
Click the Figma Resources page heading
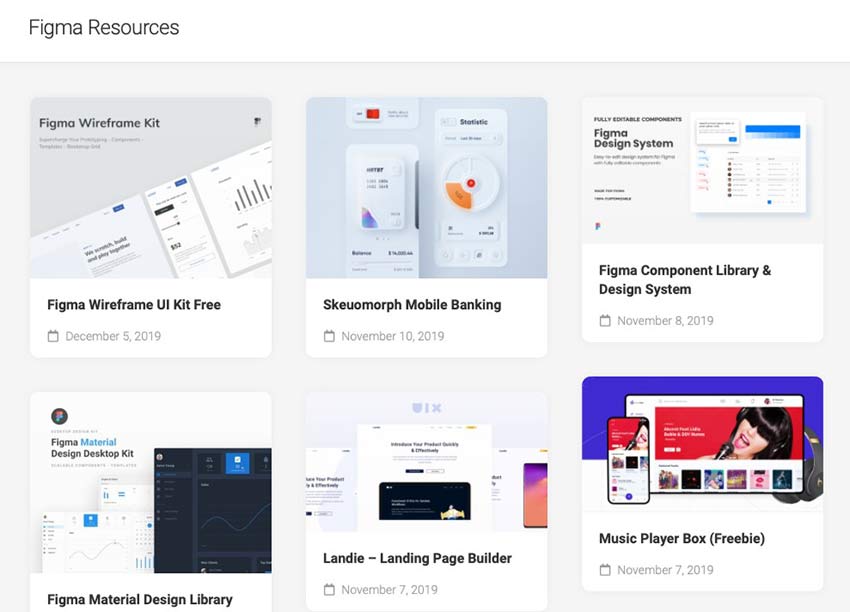pyautogui.click(x=103, y=27)
